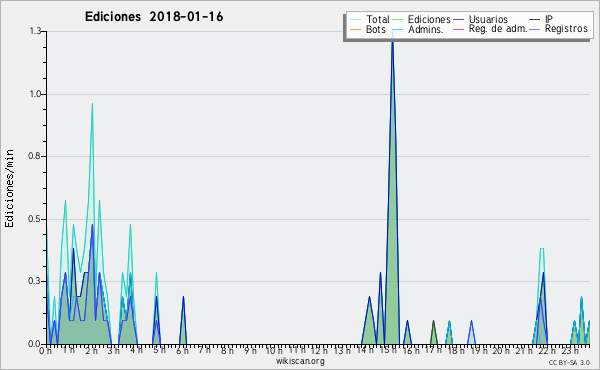Image resolution: width=600 pixels, height=370 pixels.
Task: Click the Admins. legend entry
Action: click(x=418, y=29)
